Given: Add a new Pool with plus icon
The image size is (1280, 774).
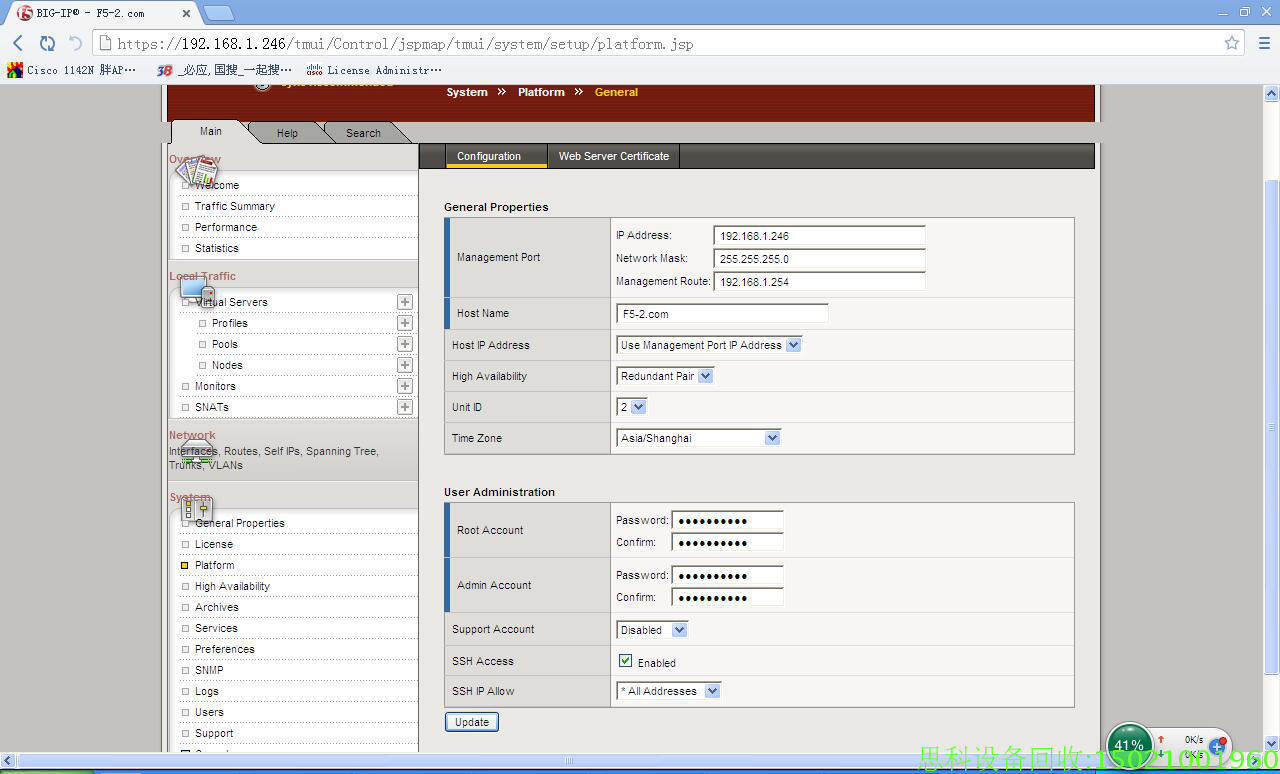Looking at the screenshot, I should tap(405, 344).
